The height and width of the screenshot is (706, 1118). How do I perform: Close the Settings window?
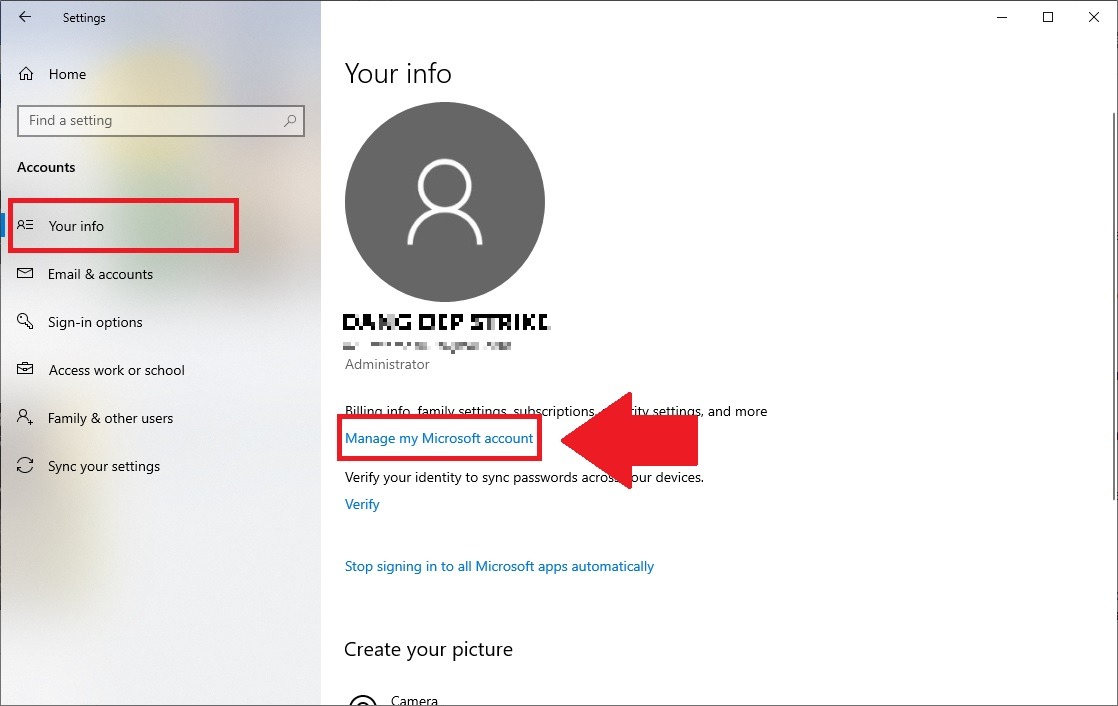point(1094,17)
